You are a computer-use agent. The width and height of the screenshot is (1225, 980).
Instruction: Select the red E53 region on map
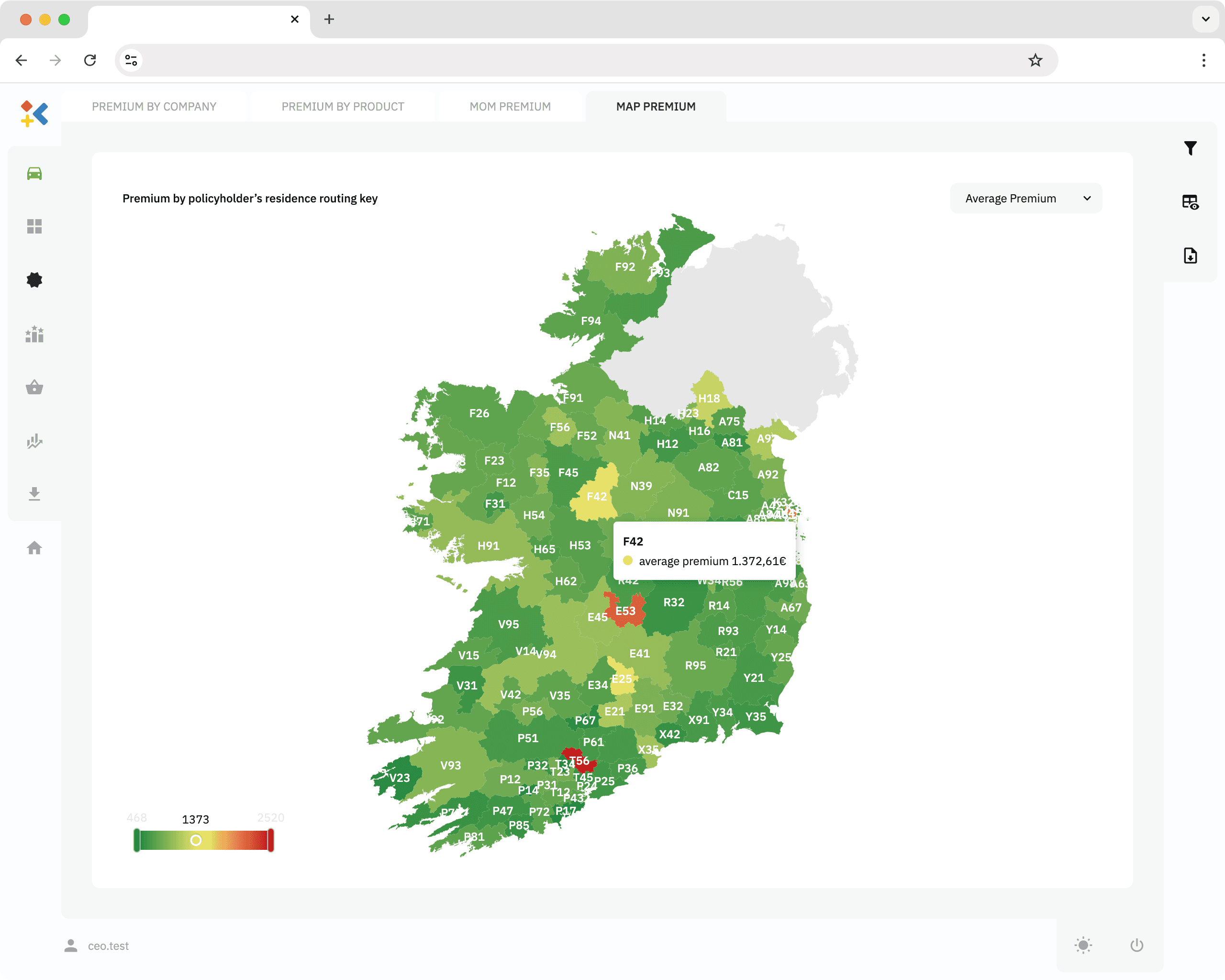tap(625, 611)
